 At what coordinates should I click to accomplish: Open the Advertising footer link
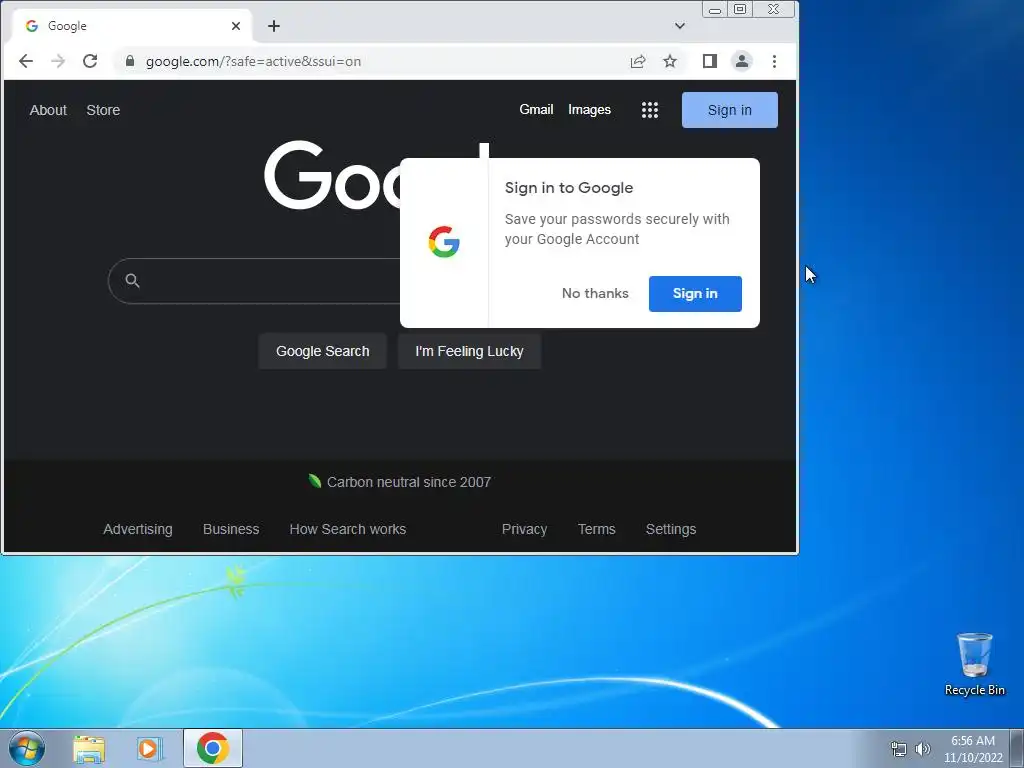pyautogui.click(x=138, y=529)
